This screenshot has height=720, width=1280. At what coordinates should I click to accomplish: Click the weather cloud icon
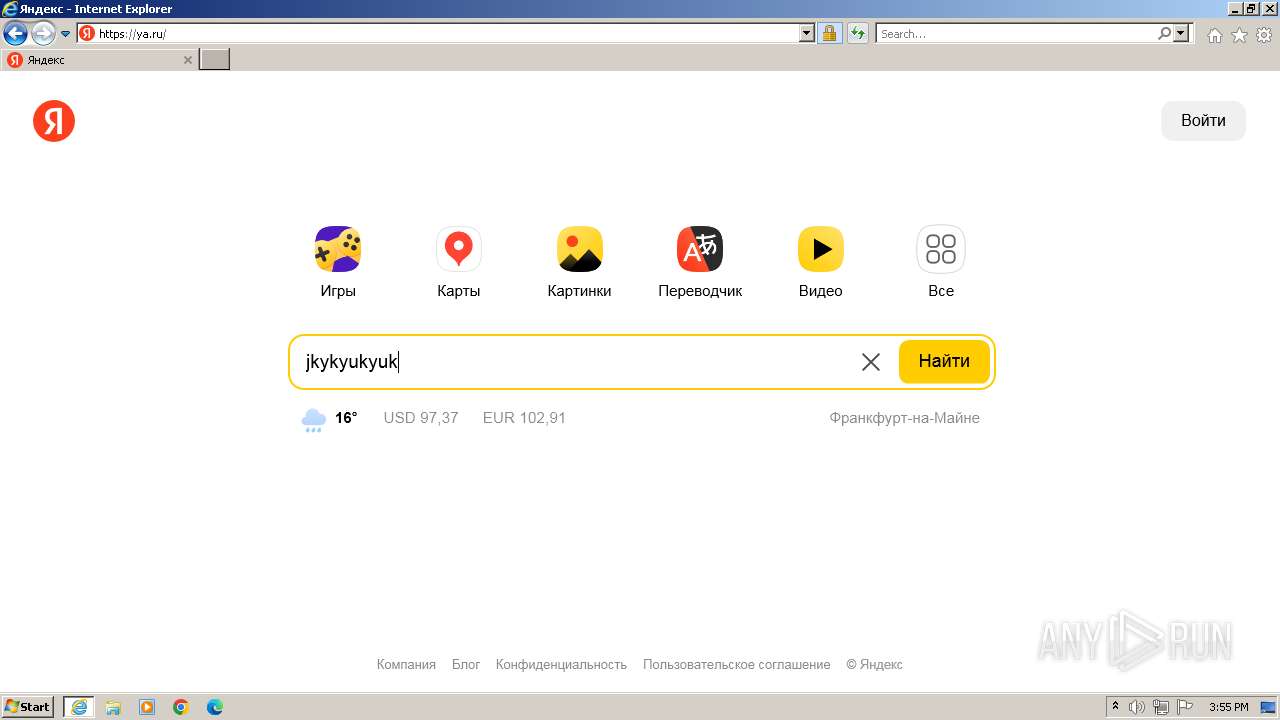[314, 419]
